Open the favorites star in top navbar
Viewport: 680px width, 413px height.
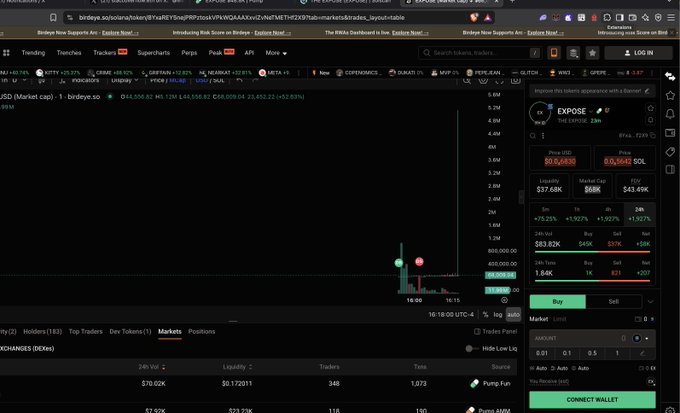[x=592, y=52]
